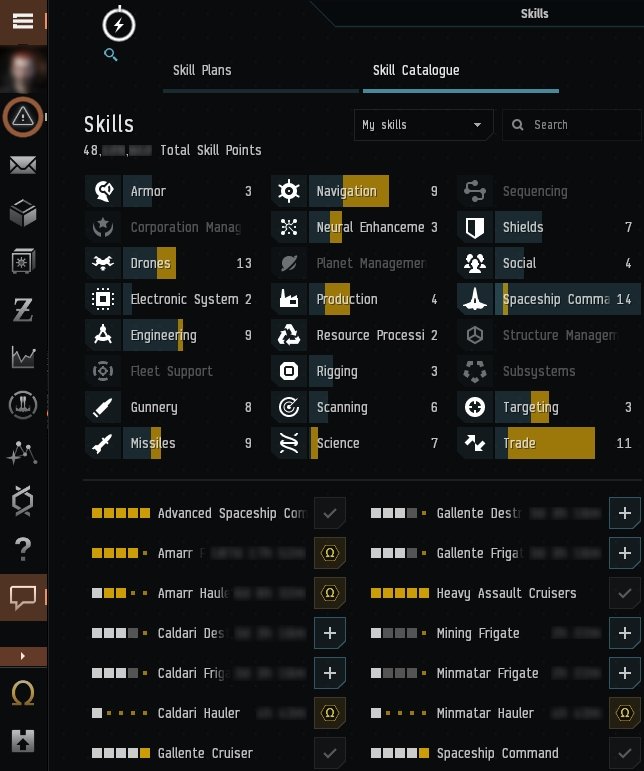Viewport: 644px width, 771px height.
Task: Open the Chat speech bubble icon
Action: pos(23,597)
